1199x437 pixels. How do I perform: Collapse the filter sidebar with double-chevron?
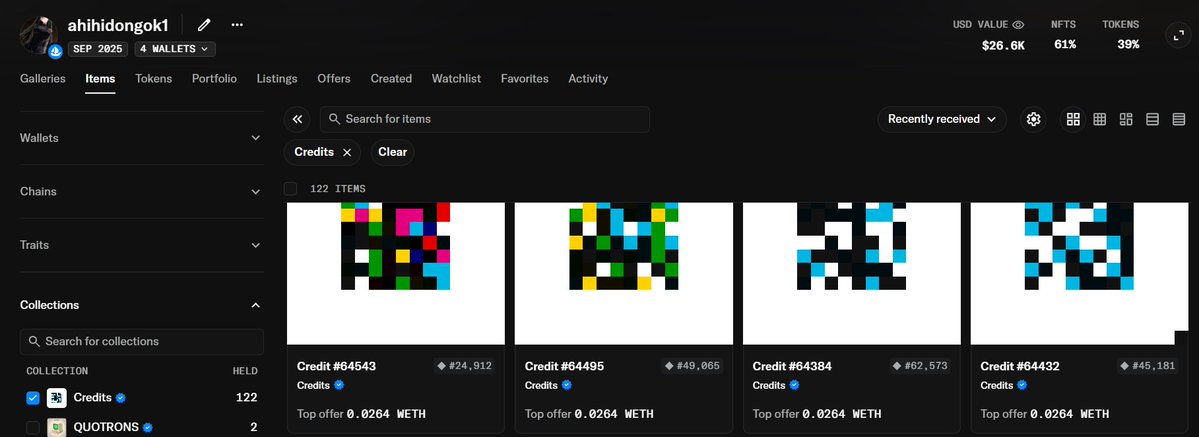click(297, 119)
